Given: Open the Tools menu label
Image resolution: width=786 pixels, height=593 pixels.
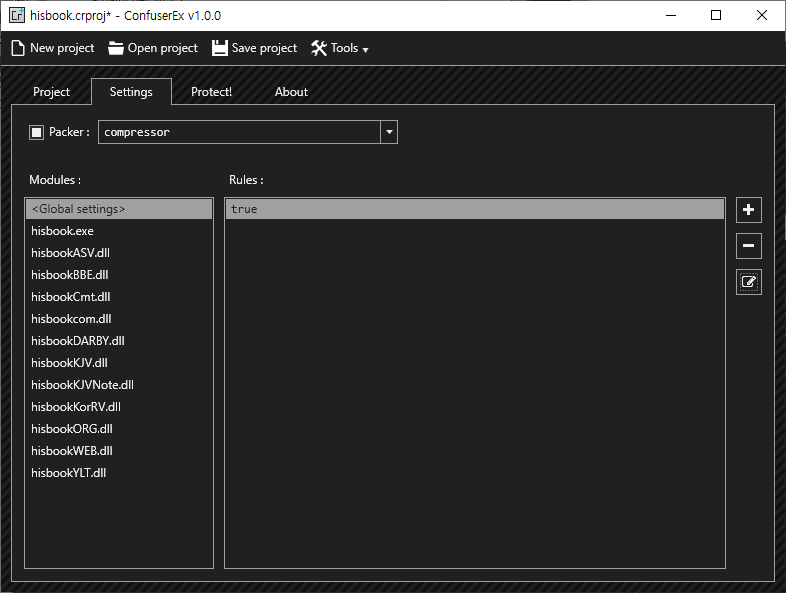Looking at the screenshot, I should [344, 48].
